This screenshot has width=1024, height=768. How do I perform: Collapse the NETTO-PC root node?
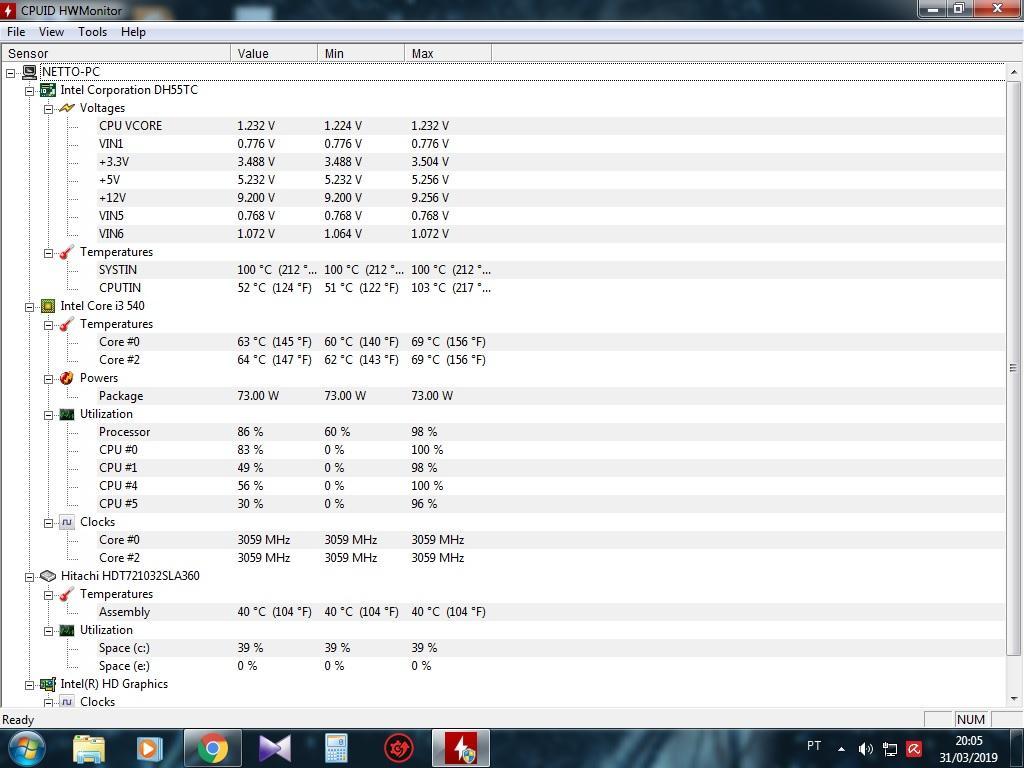pos(10,73)
